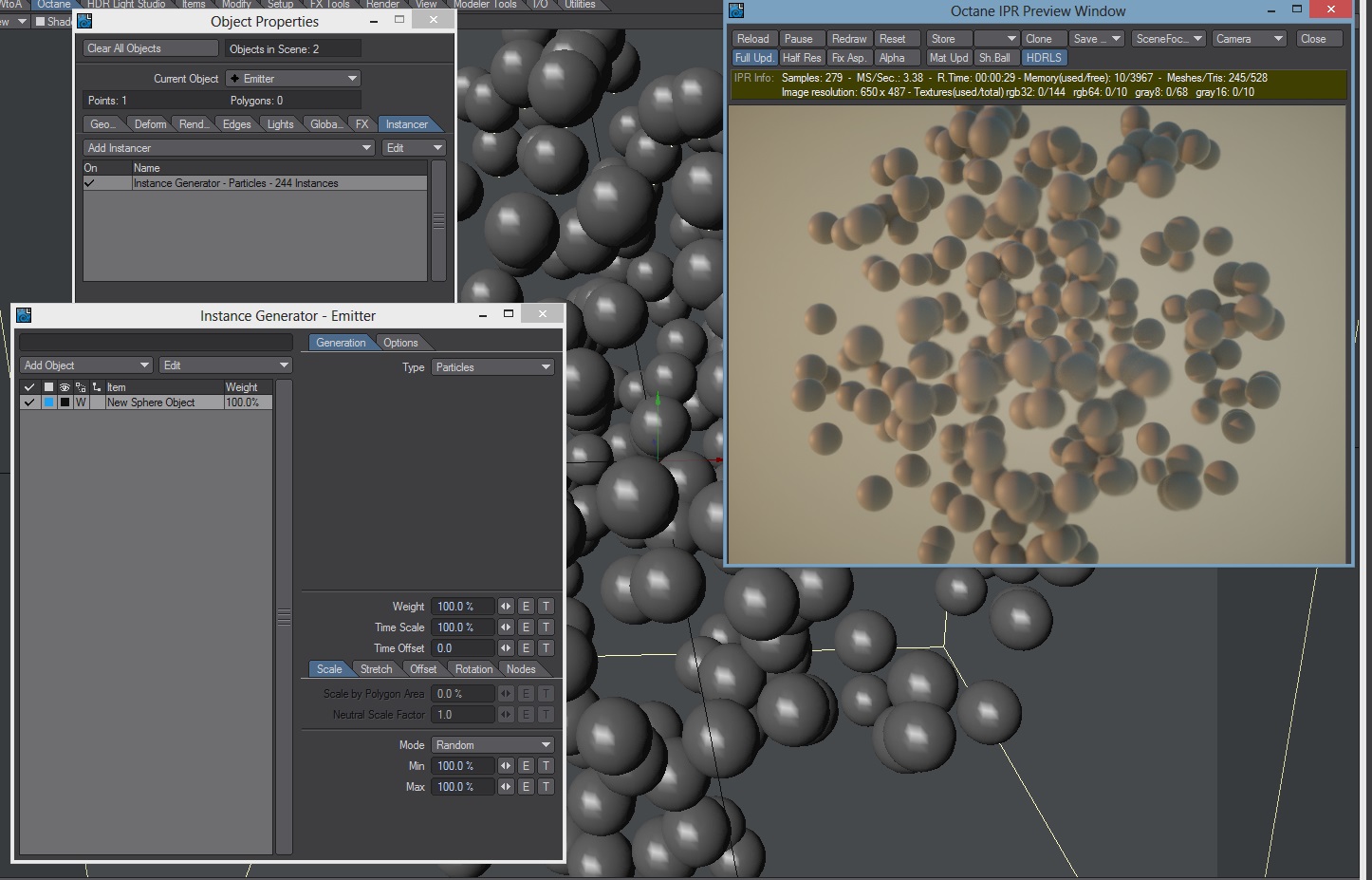
Task: Enable Half Res in the IPR preview
Action: pos(802,58)
